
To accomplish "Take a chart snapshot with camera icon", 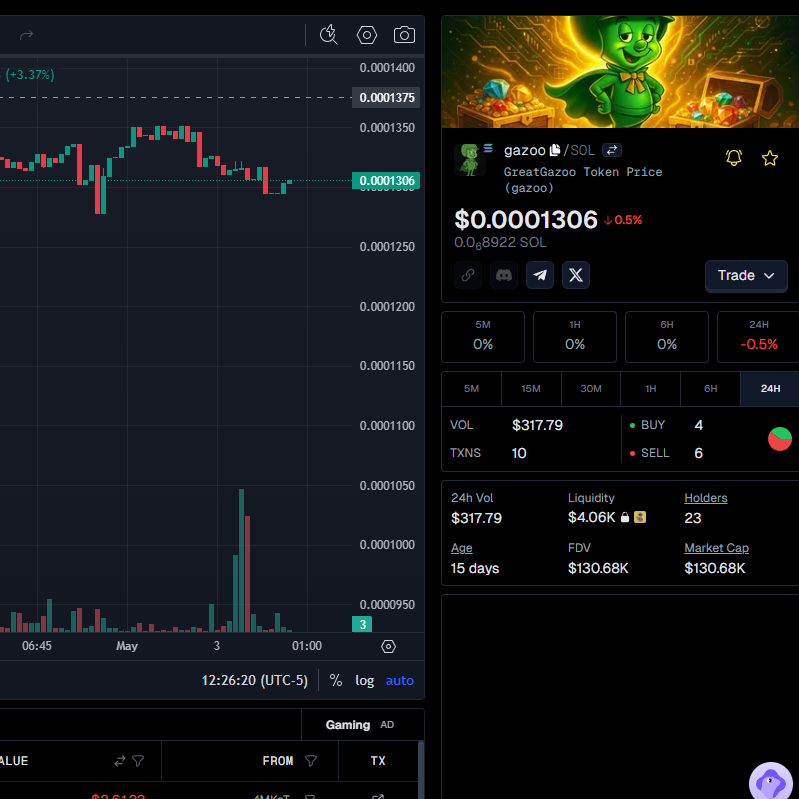I will [405, 35].
